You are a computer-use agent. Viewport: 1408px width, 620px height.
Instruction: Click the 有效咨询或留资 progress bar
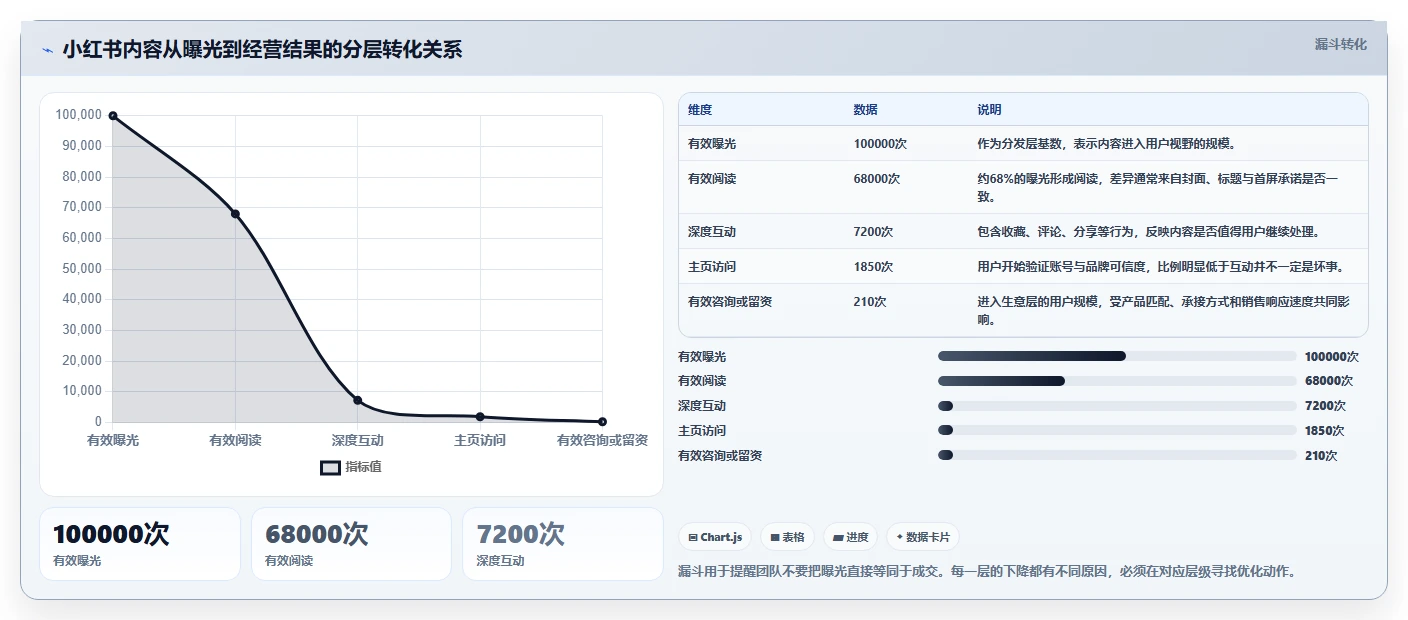pyautogui.click(x=1117, y=456)
